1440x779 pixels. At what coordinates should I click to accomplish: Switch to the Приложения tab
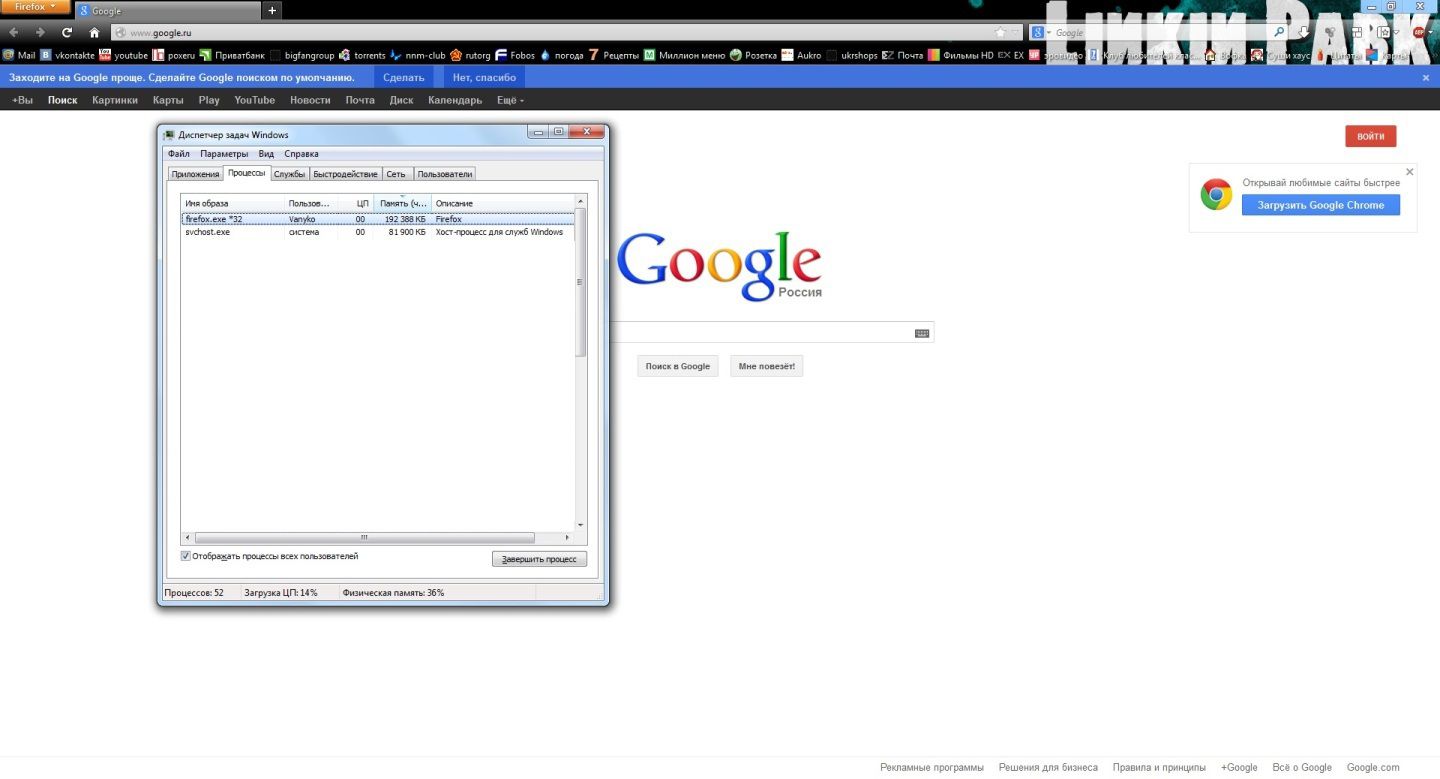point(195,174)
